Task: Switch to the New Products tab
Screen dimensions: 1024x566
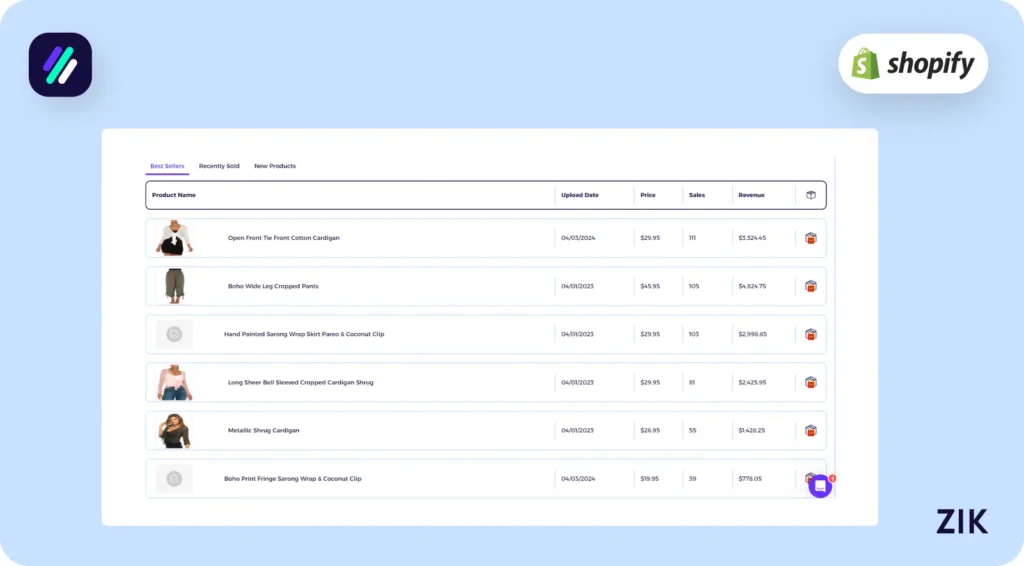Action: (x=275, y=166)
